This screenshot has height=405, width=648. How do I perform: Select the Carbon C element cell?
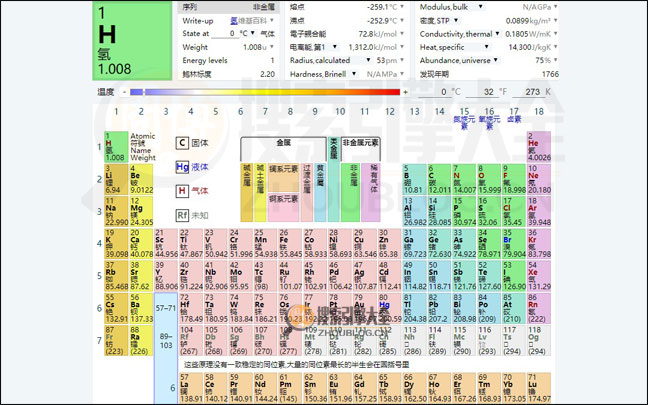coord(439,179)
